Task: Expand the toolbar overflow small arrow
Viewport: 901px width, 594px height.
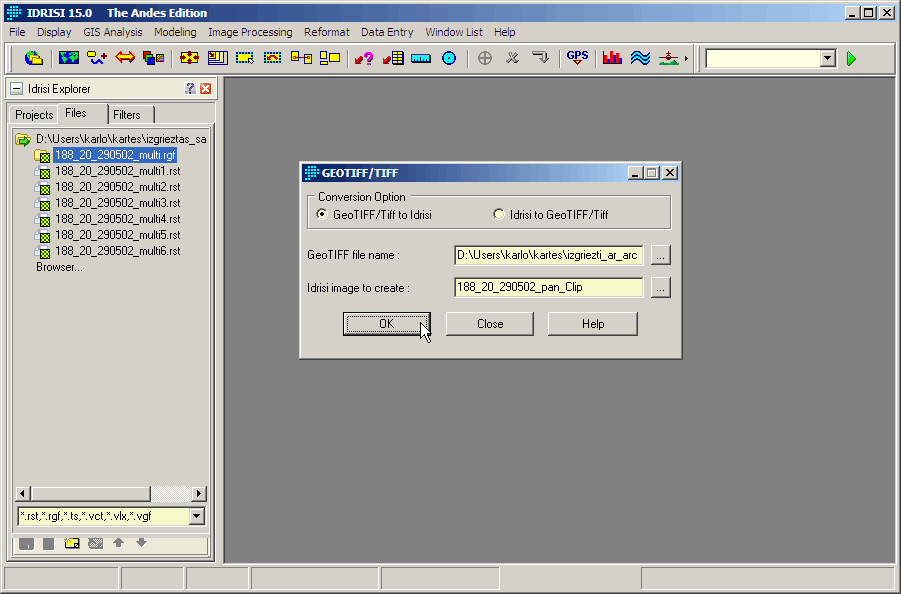Action: (x=686, y=59)
